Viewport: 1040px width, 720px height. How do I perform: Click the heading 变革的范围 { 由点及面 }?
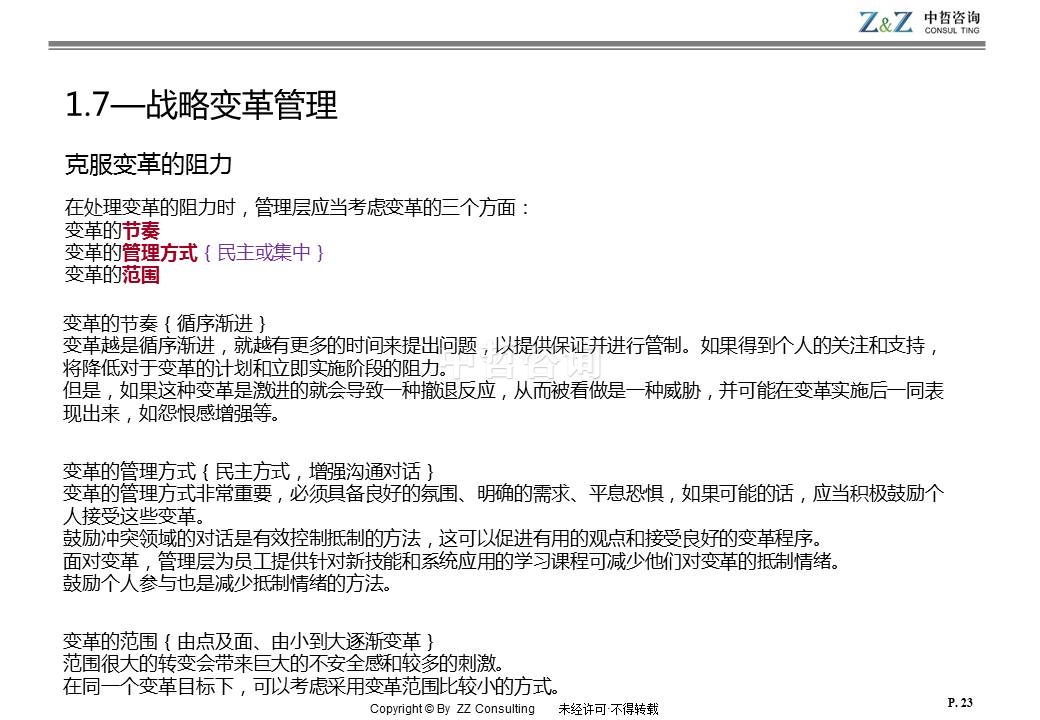(x=249, y=640)
